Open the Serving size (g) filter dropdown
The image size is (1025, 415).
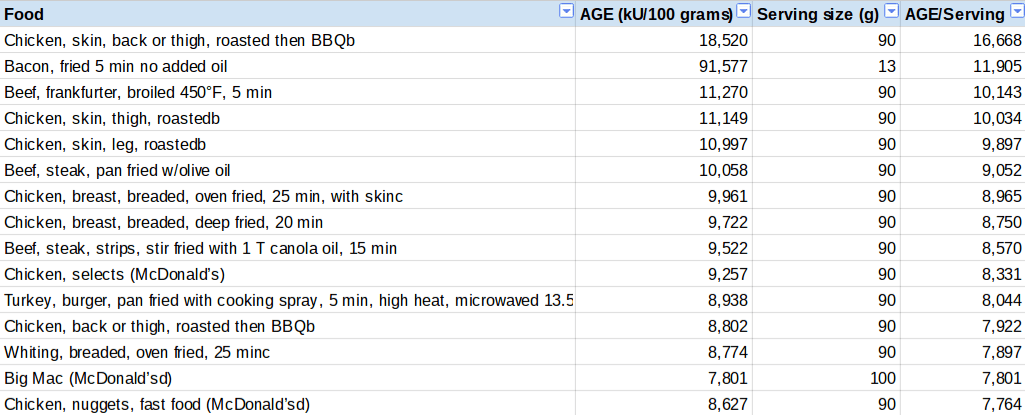[892, 11]
